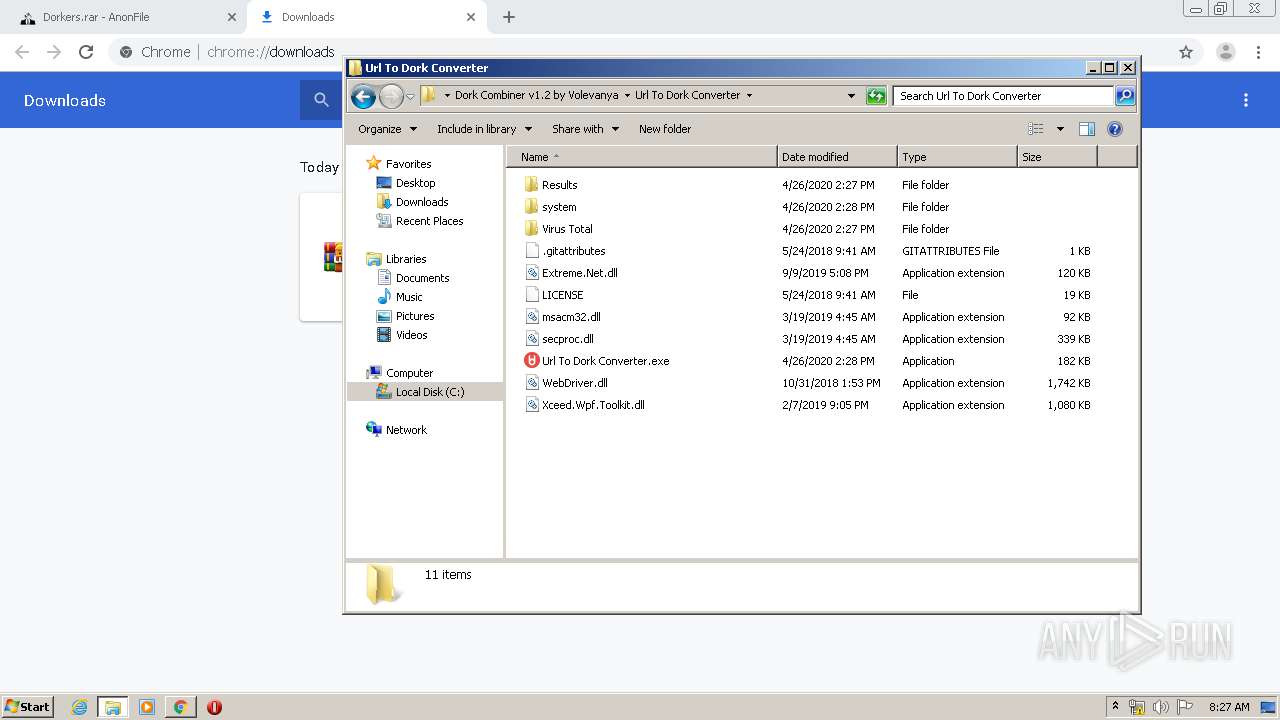The height and width of the screenshot is (720, 1280).
Task: Click the New folder button
Action: point(665,129)
